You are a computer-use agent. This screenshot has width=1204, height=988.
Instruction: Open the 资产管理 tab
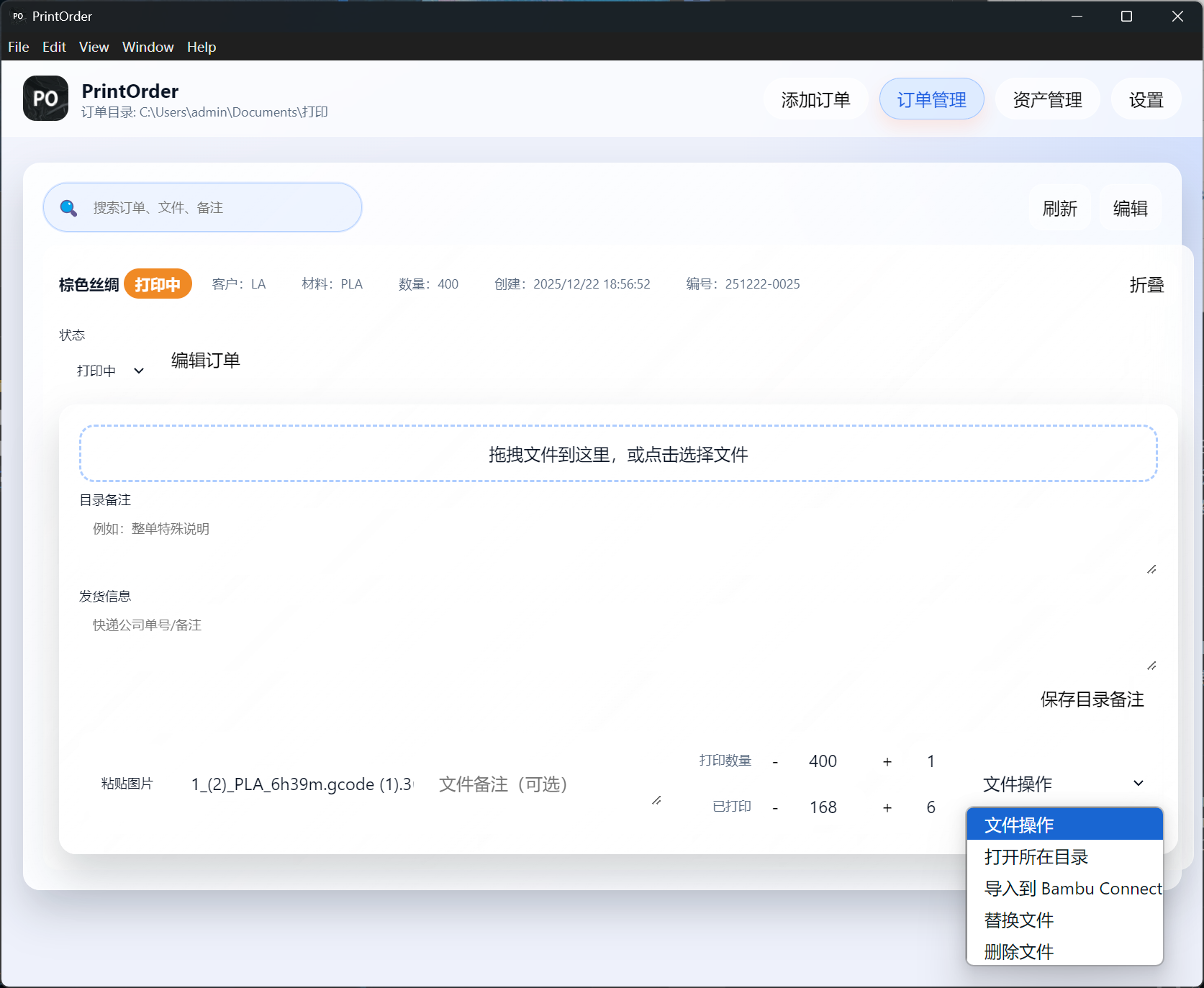(1046, 99)
